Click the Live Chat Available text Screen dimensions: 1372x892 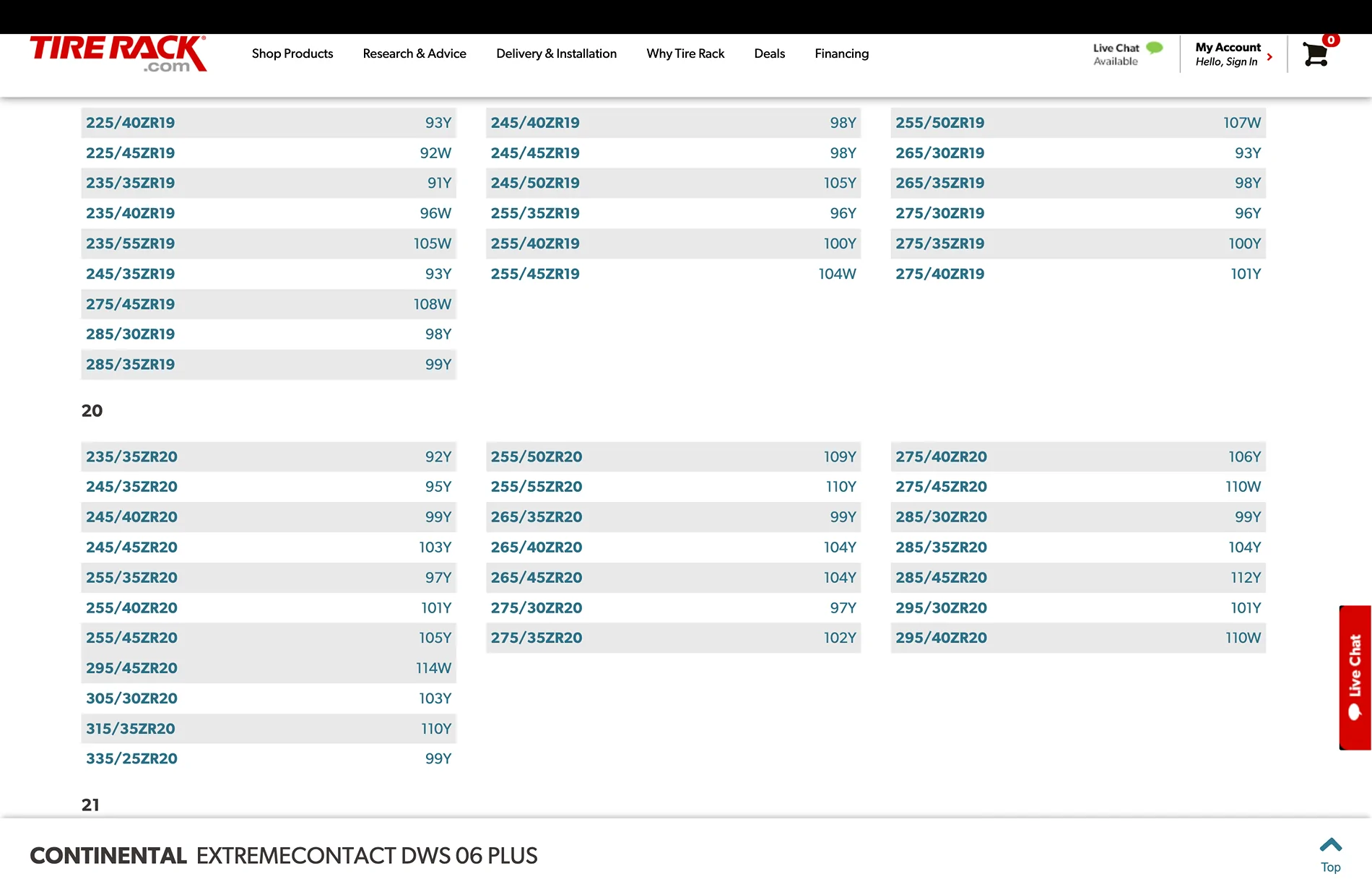pyautogui.click(x=1116, y=55)
